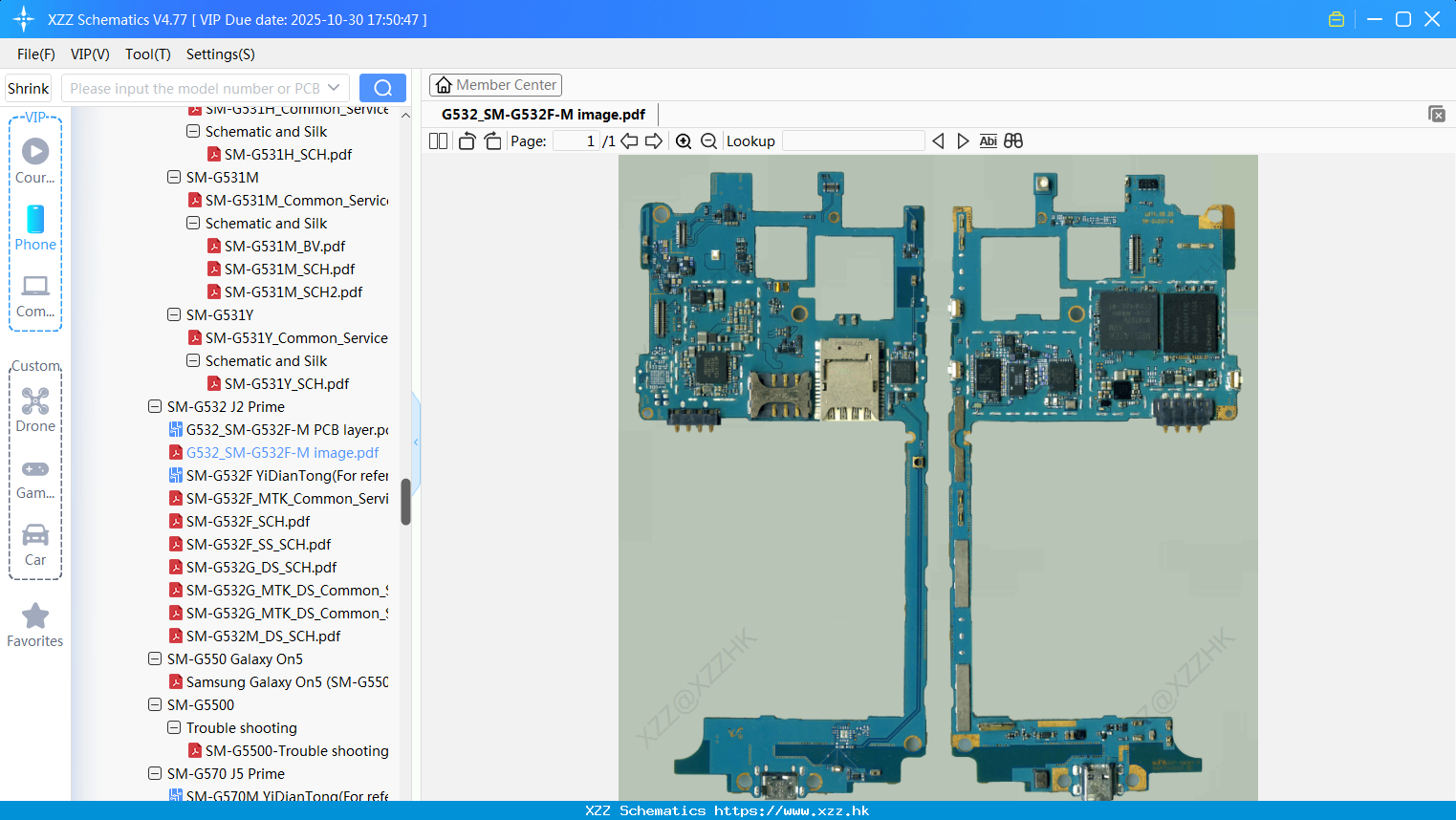This screenshot has height=820, width=1456.
Task: Collapse the left panel splitter handle
Action: (416, 442)
